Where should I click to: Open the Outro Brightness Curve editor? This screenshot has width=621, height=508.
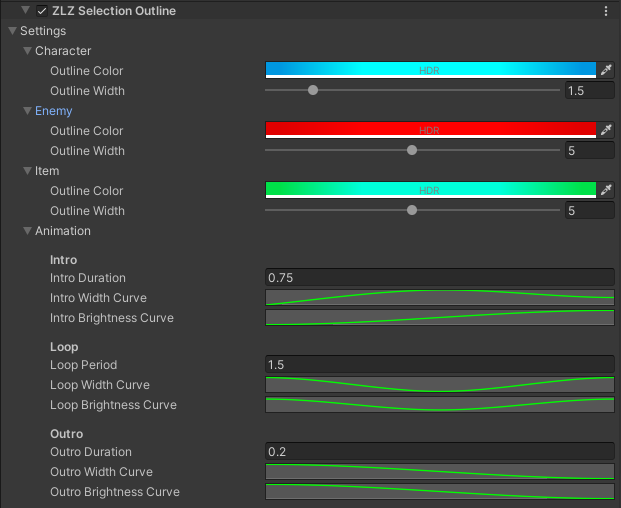point(440,492)
